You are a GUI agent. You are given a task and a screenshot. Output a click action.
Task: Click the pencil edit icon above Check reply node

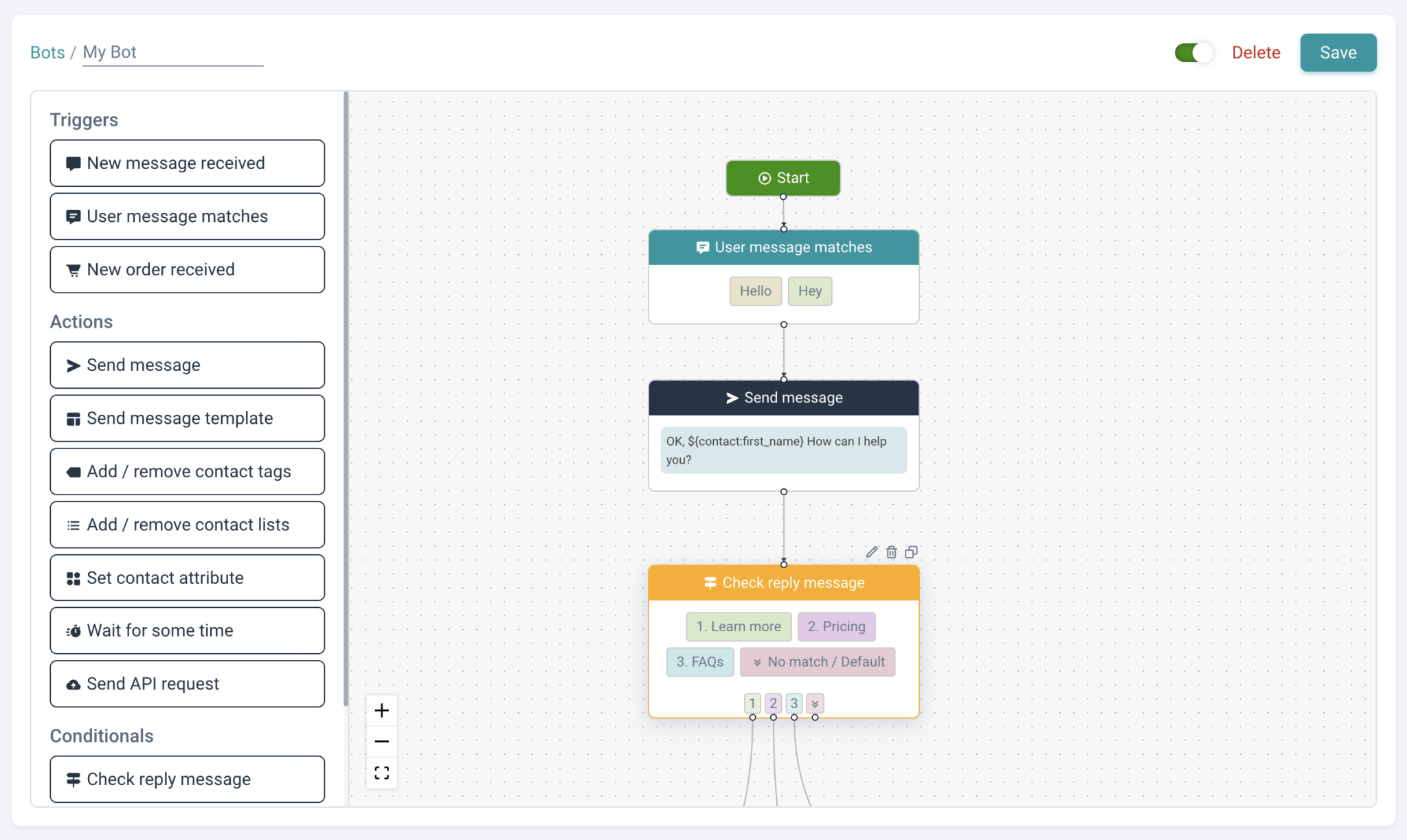(x=871, y=552)
